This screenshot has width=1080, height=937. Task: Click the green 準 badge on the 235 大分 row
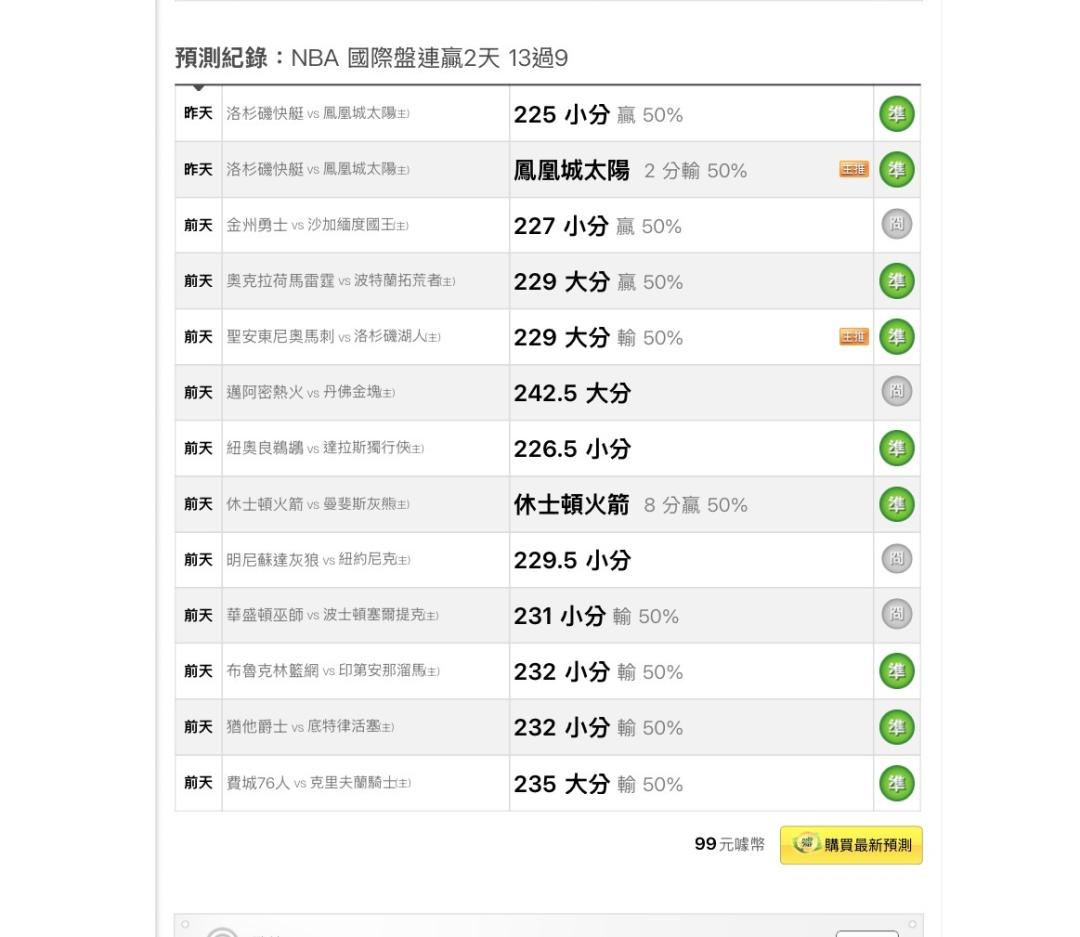(896, 783)
